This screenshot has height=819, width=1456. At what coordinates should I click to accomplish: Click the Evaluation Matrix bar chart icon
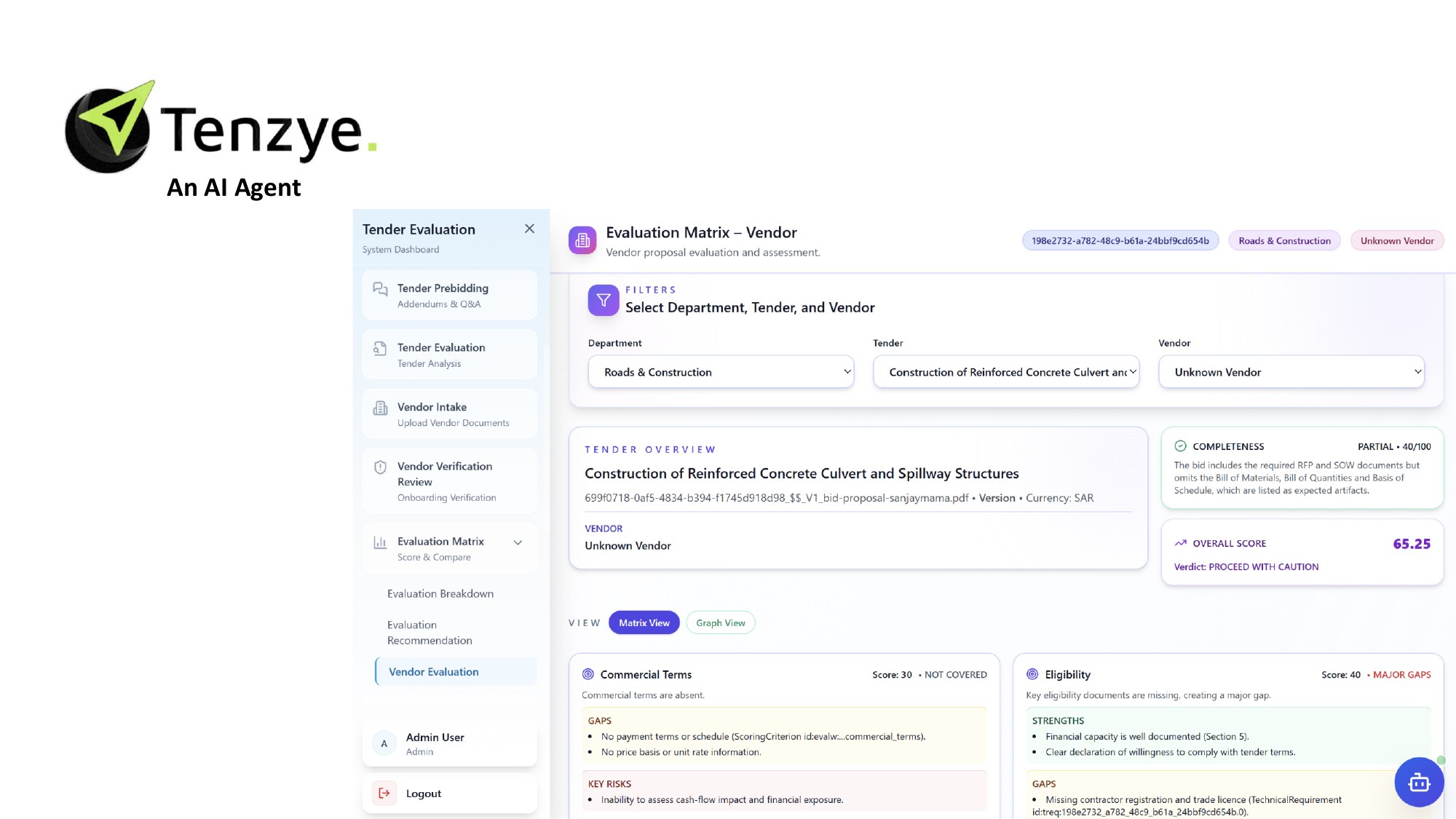[380, 542]
